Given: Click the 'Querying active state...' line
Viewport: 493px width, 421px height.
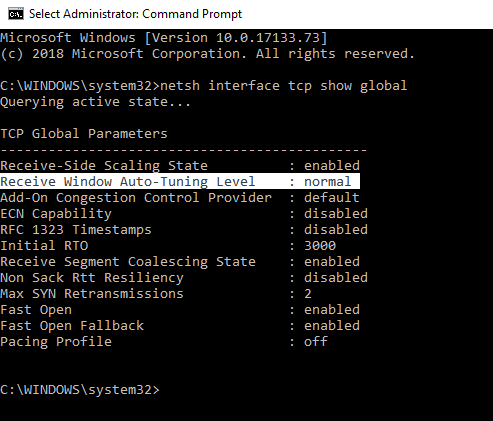Looking at the screenshot, I should 95,102.
